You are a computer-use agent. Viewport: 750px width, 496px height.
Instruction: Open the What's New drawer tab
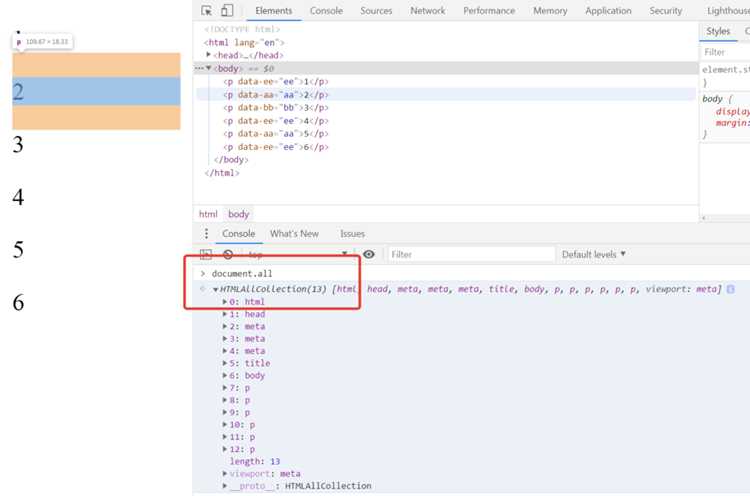294,233
